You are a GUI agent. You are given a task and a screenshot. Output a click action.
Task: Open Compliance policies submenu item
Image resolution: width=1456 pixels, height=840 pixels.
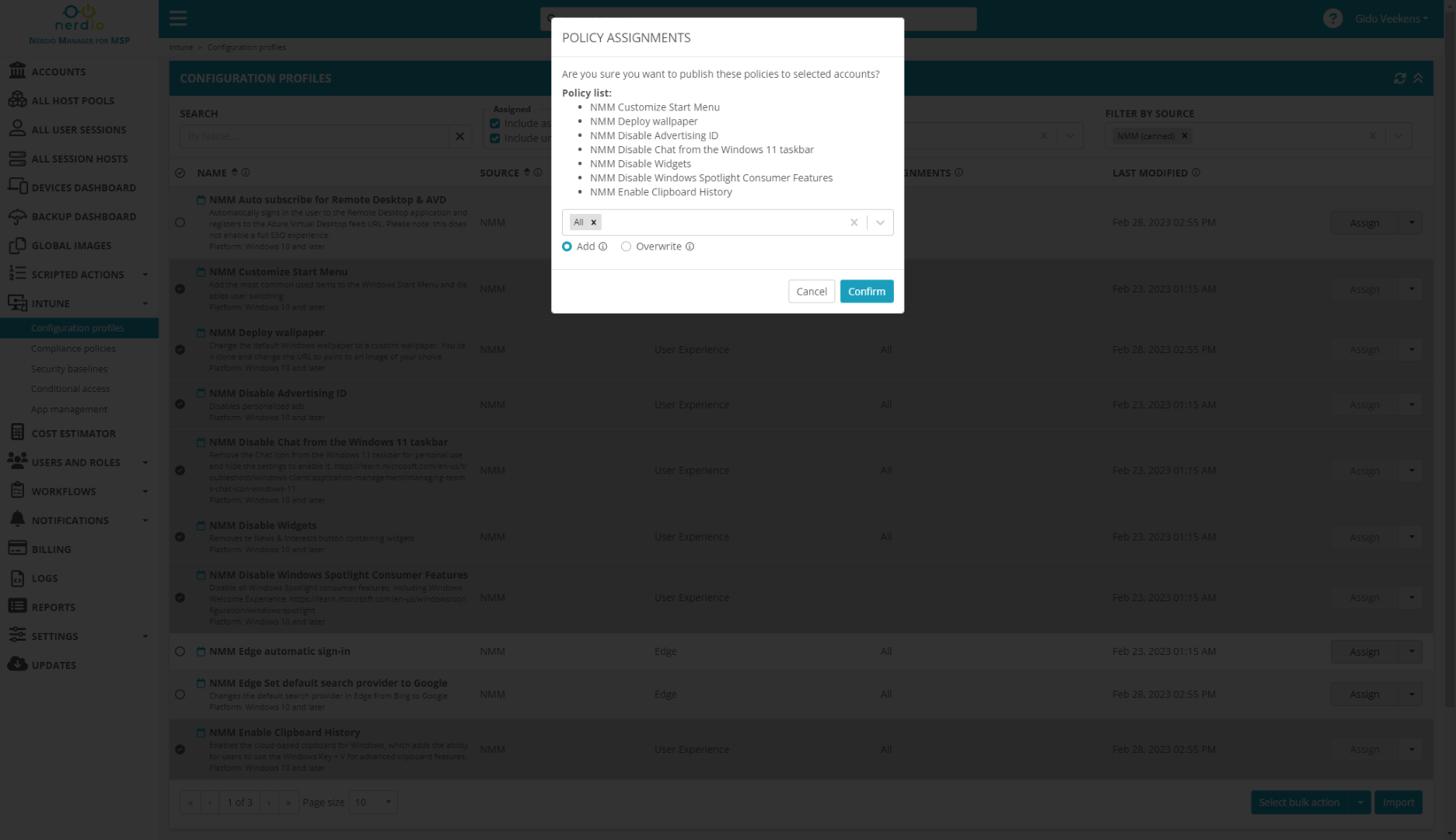pos(73,348)
